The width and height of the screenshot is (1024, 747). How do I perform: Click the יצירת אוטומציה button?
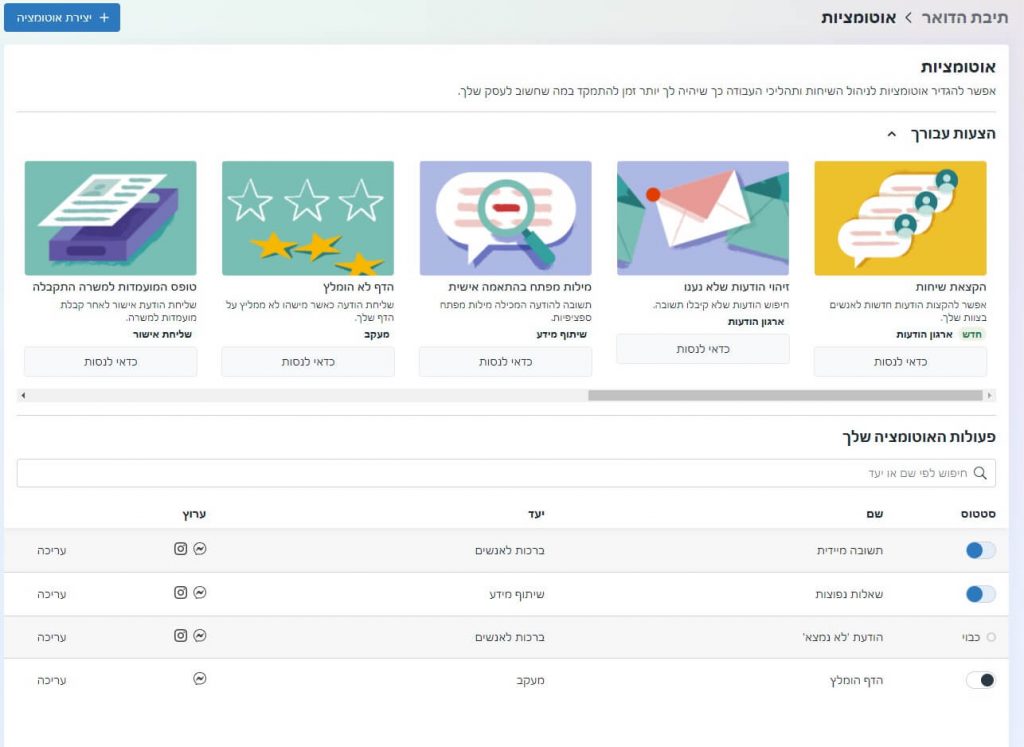(x=61, y=17)
